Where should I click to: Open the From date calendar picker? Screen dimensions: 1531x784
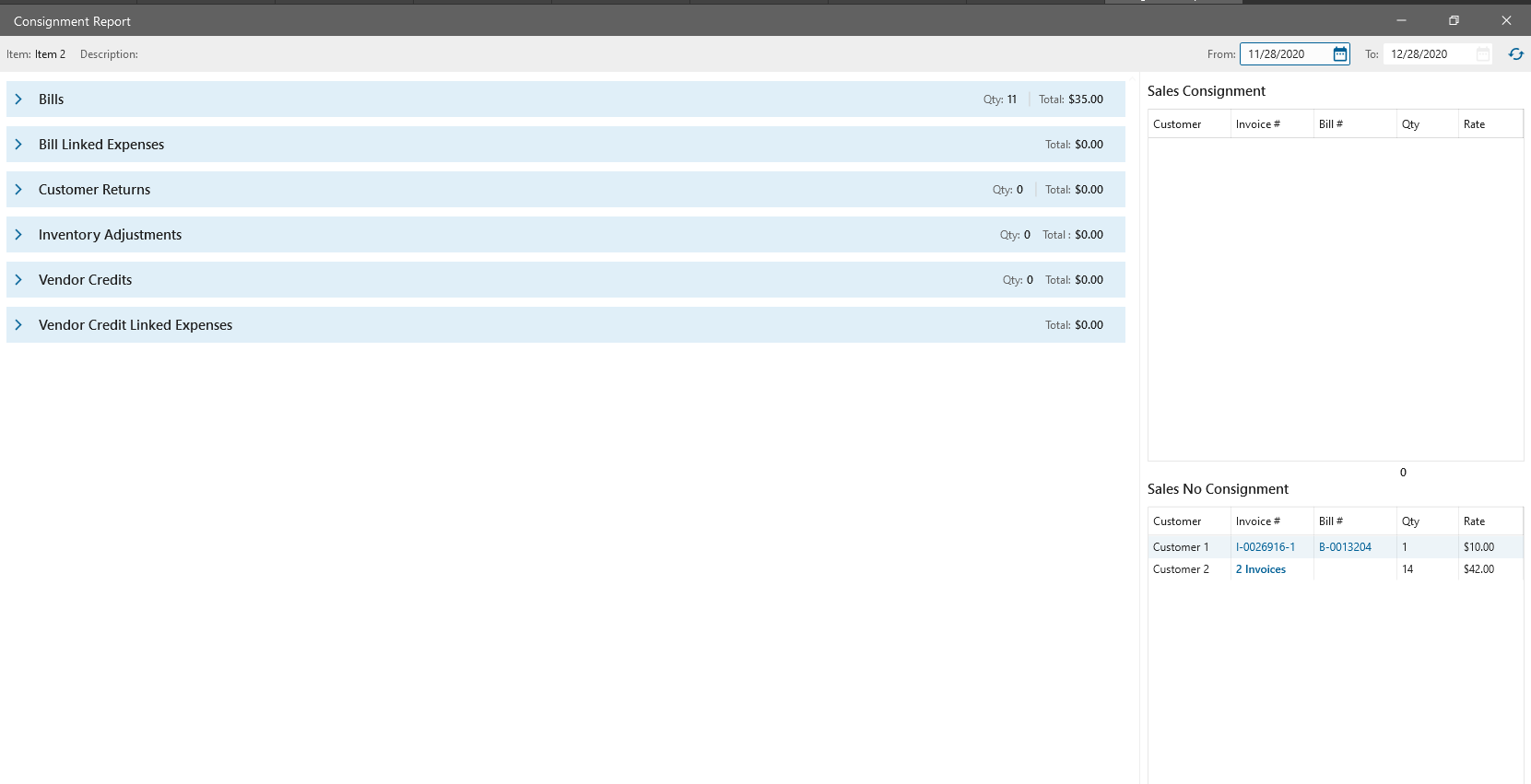pos(1340,54)
